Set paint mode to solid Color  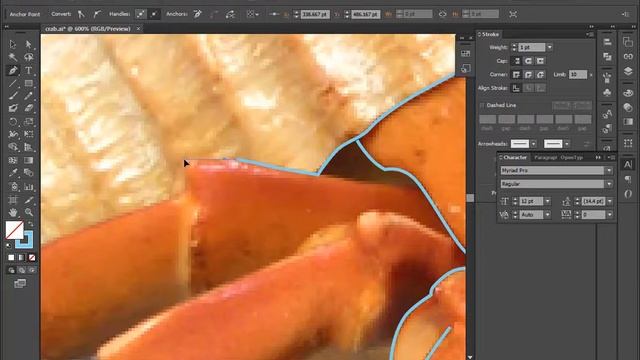(11, 258)
